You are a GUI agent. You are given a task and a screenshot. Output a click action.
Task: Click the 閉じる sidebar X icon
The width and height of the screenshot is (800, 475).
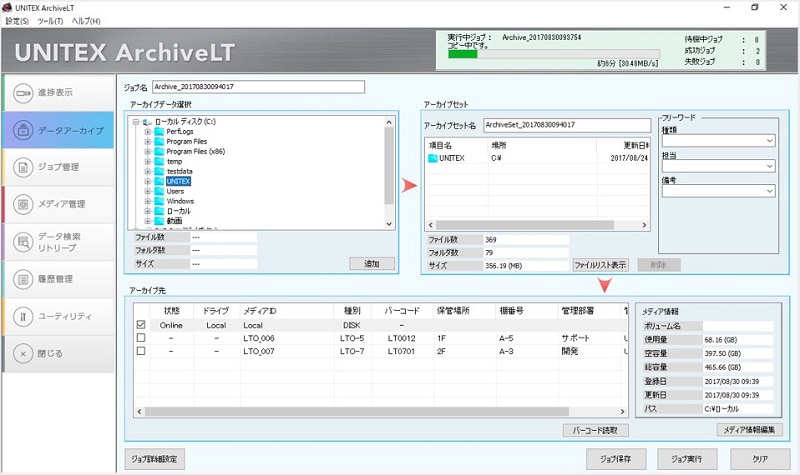coord(23,354)
